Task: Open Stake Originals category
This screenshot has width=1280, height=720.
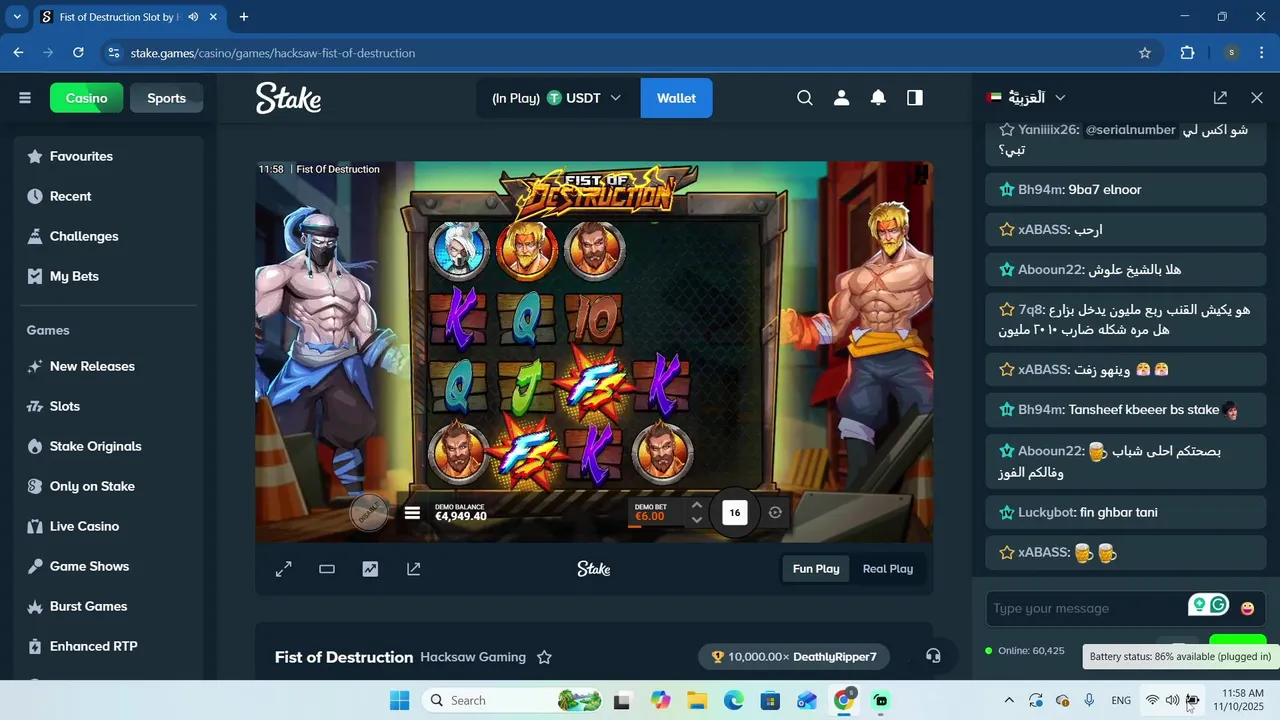Action: click(x=110, y=446)
